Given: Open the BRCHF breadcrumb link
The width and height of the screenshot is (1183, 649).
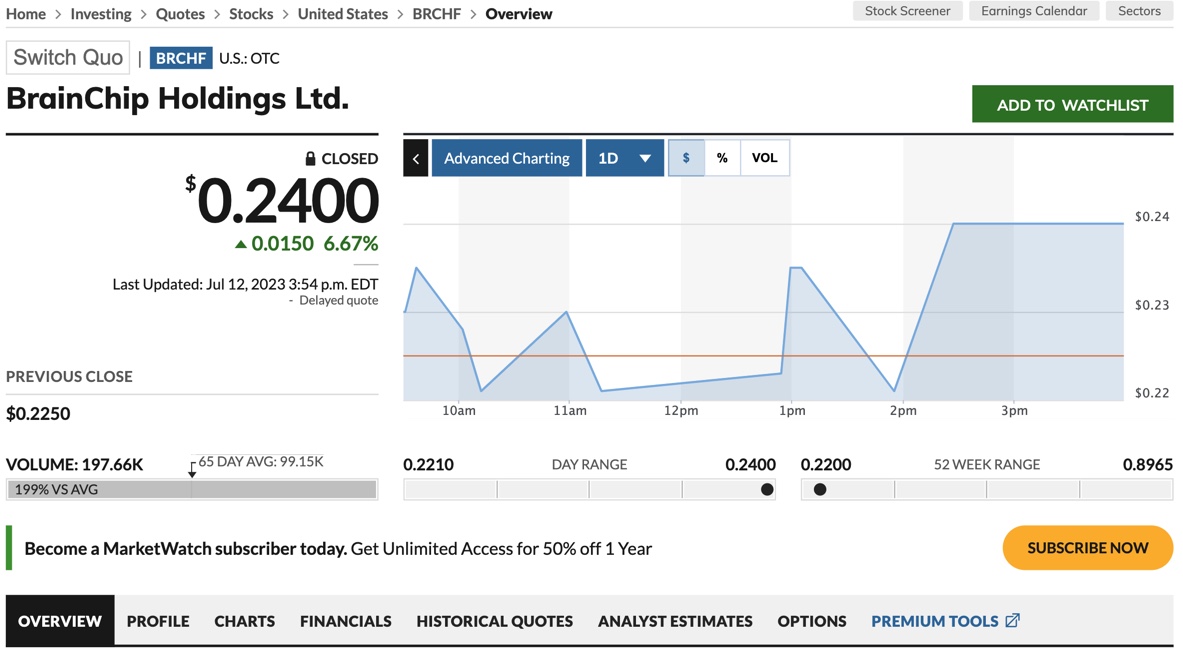Looking at the screenshot, I should click(x=437, y=14).
